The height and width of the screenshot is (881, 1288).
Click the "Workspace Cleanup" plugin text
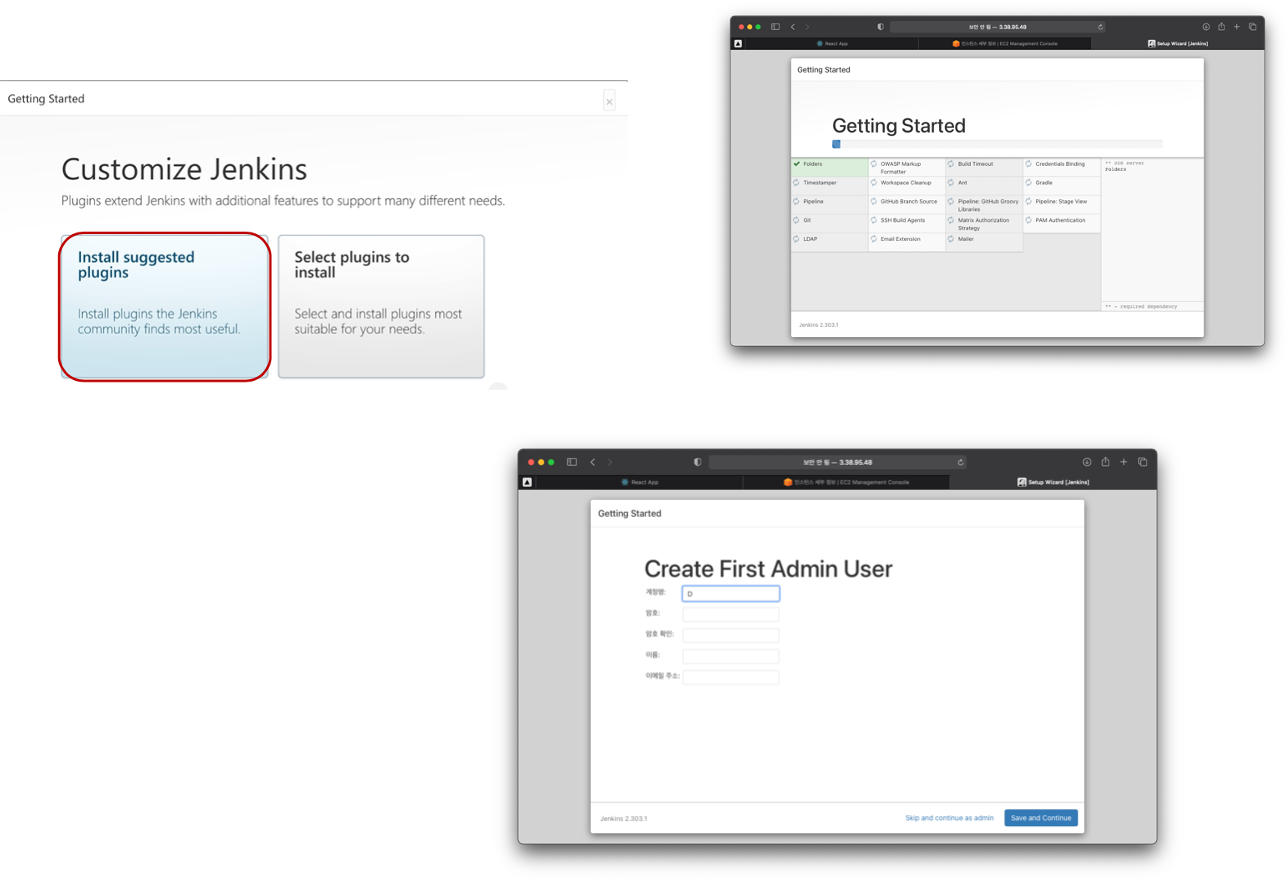[906, 183]
